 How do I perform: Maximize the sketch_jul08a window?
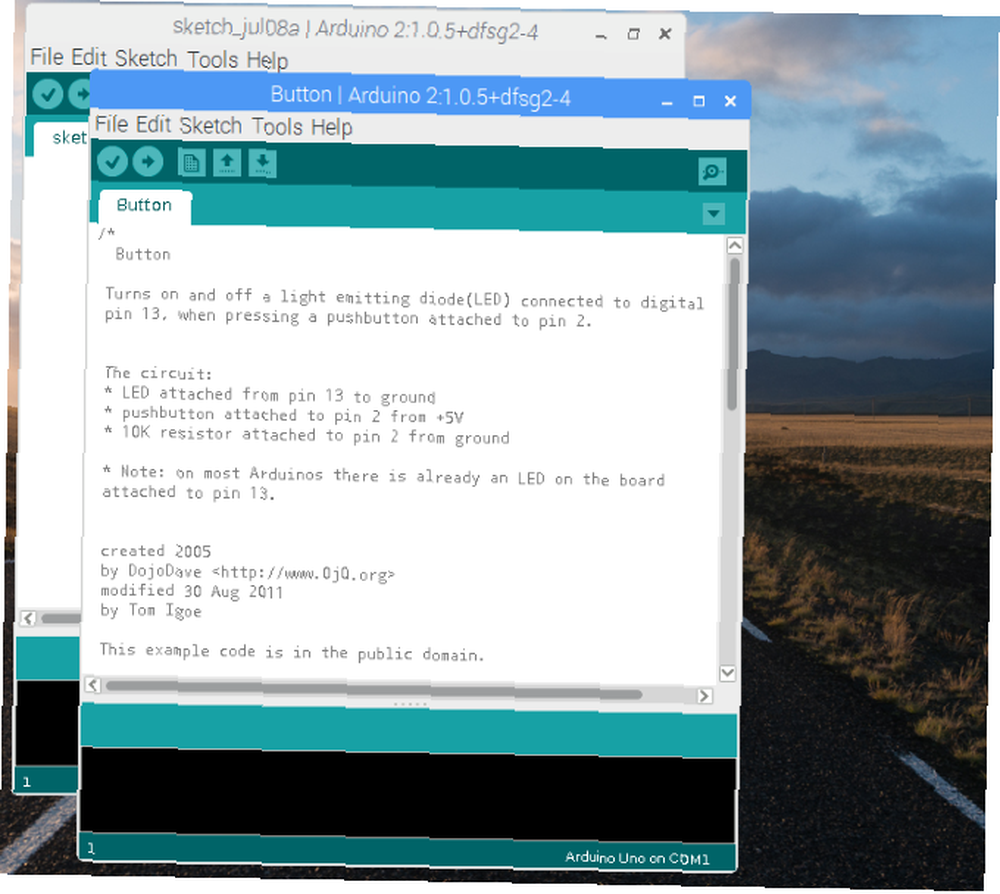coord(633,34)
